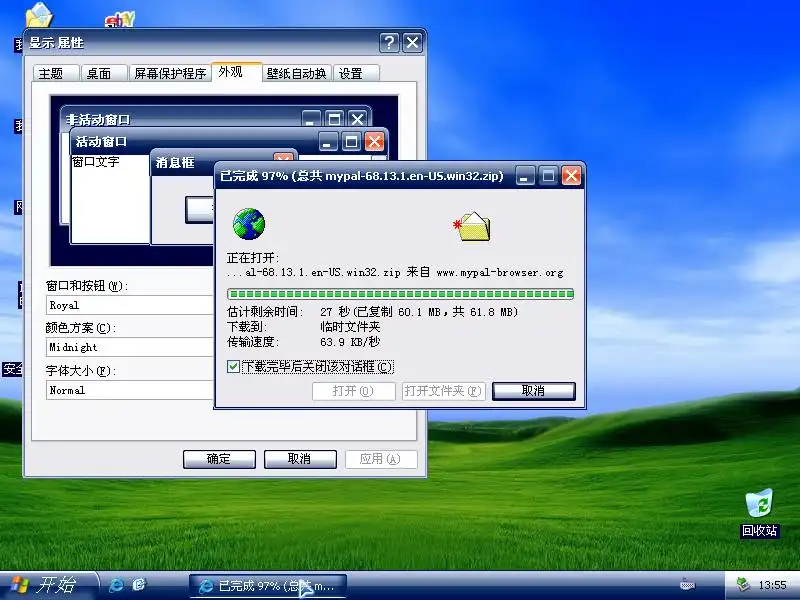800x600 pixels.
Task: Click the mail folder desktop icon
Action: pyautogui.click(x=39, y=15)
